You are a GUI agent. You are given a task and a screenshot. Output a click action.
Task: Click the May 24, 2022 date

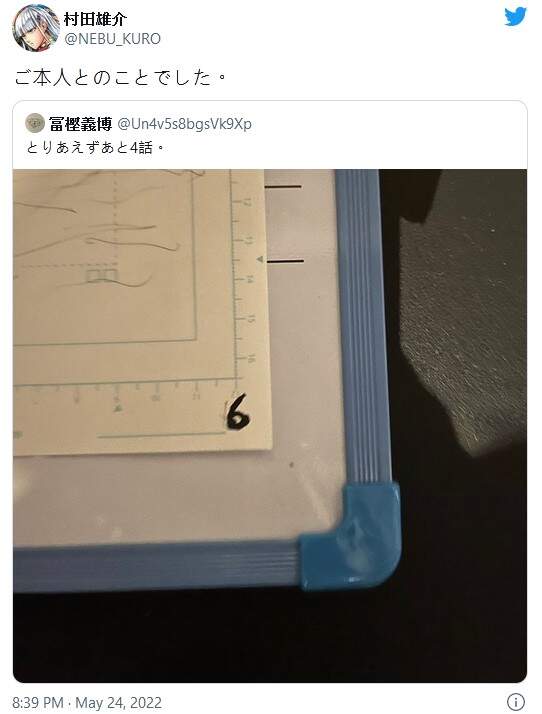coord(118,703)
